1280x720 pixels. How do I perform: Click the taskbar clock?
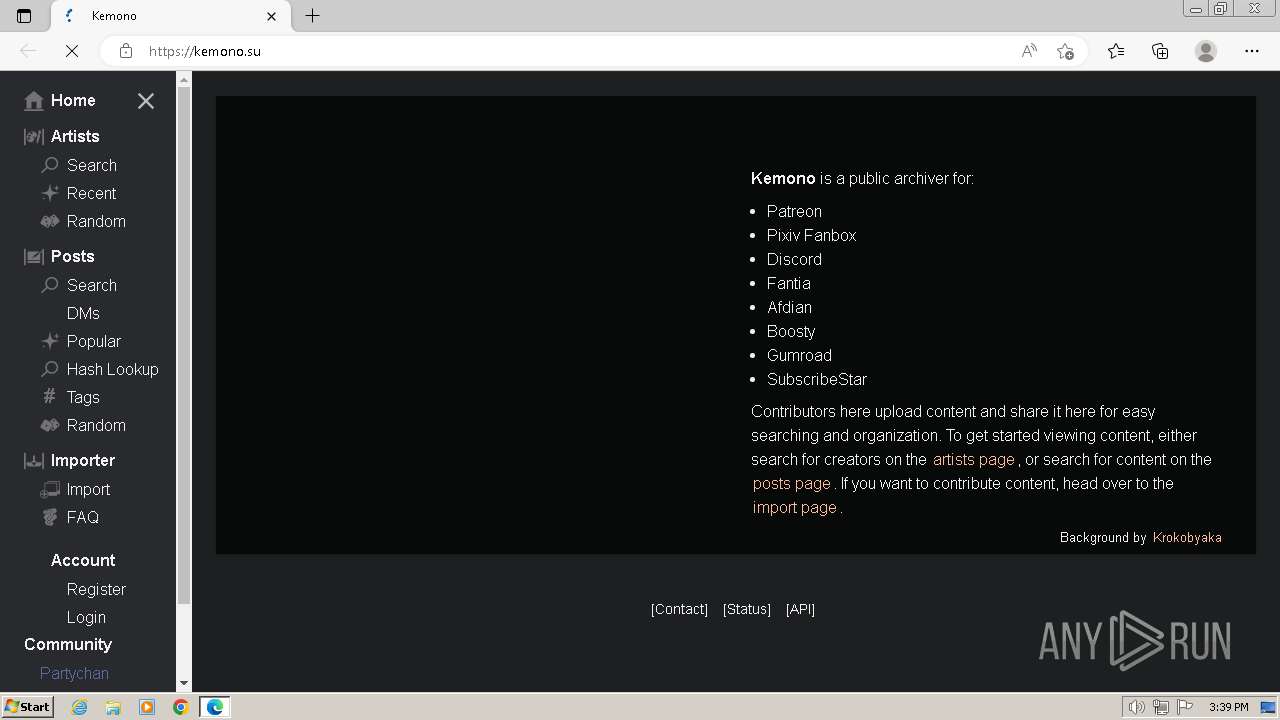[x=1228, y=707]
